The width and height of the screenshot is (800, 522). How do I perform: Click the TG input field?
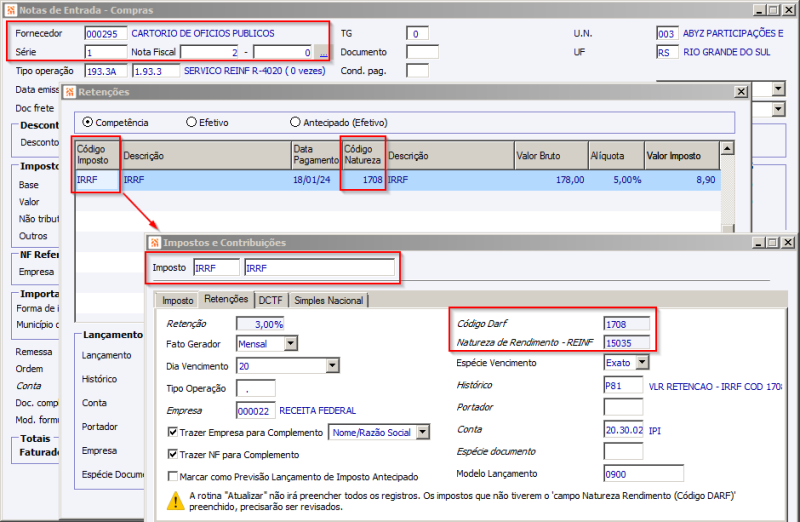click(x=417, y=34)
